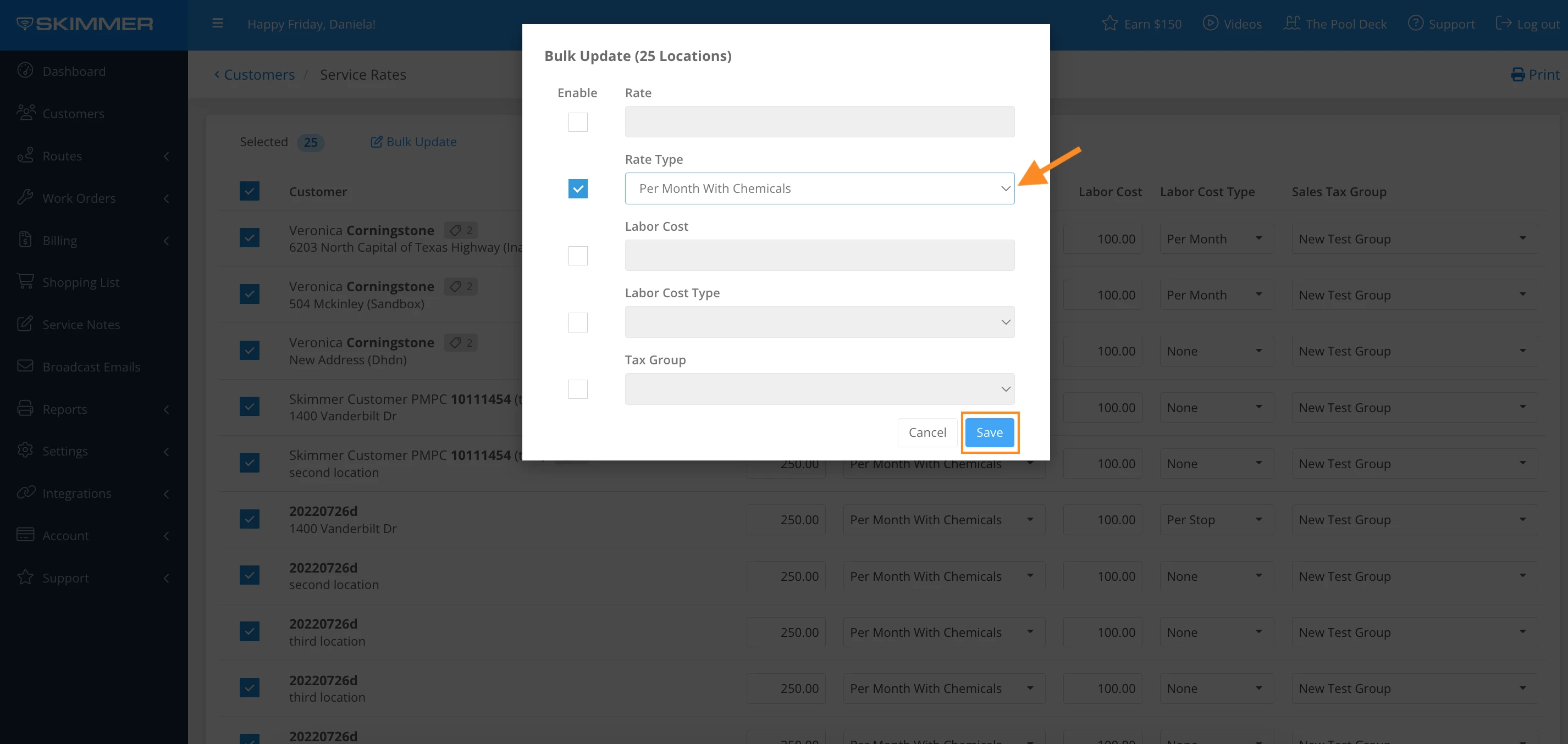Click the Labor Cost input field
This screenshot has height=744, width=1568.
click(x=819, y=256)
